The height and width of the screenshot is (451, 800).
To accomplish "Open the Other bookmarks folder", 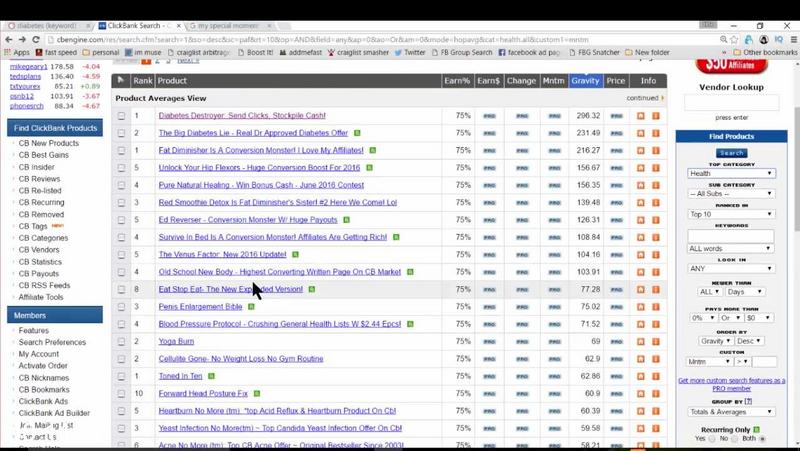I will 765,52.
